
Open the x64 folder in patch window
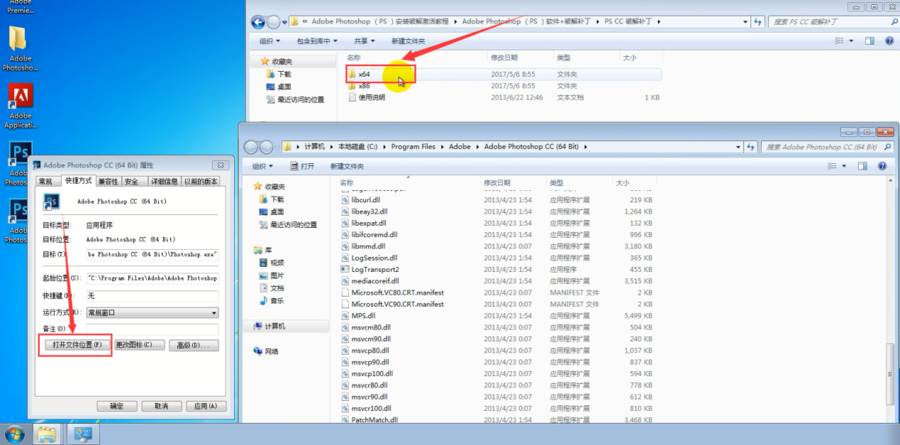(365, 74)
